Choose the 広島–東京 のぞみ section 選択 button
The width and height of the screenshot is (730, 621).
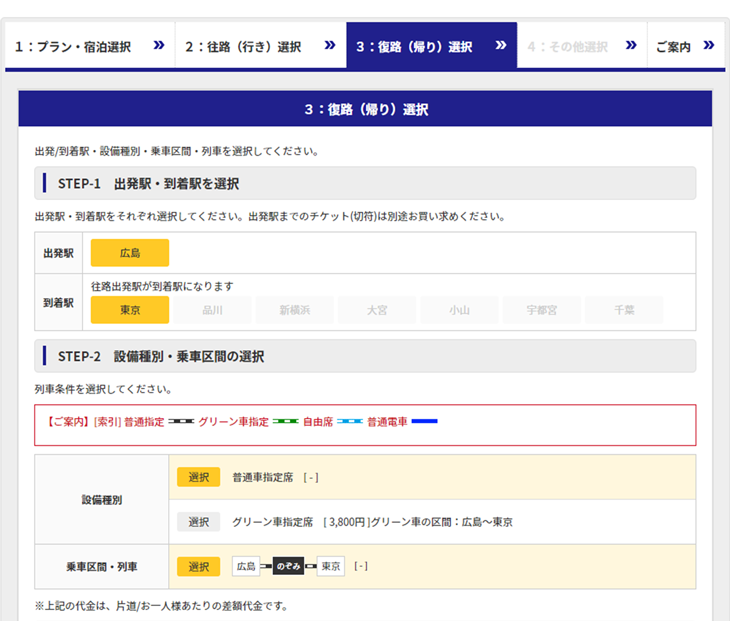click(198, 566)
